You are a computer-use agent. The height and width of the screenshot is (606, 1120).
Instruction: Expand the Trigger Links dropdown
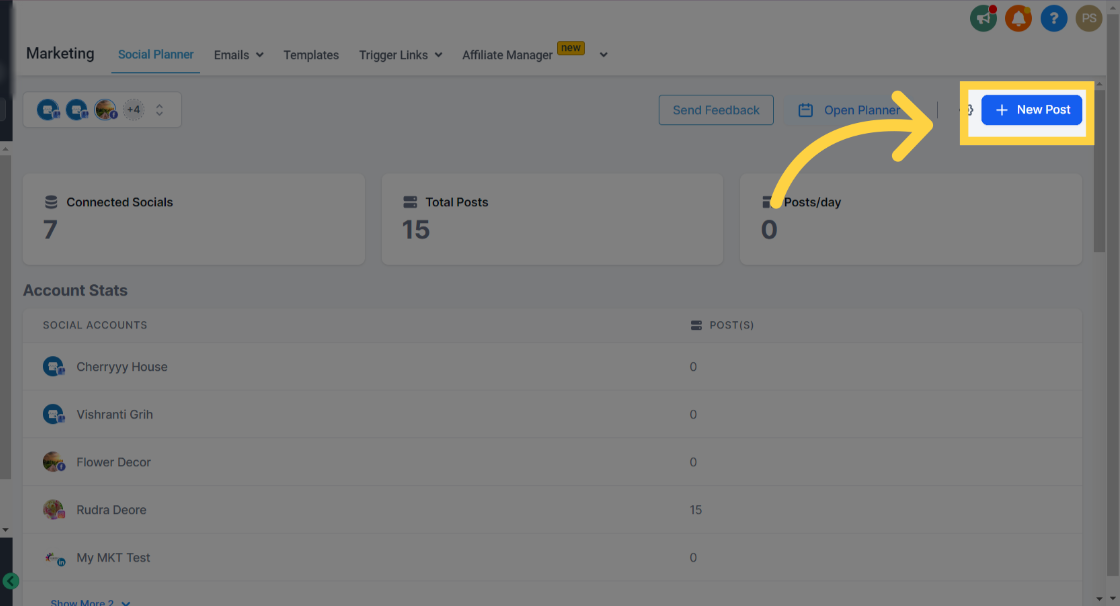[401, 55]
